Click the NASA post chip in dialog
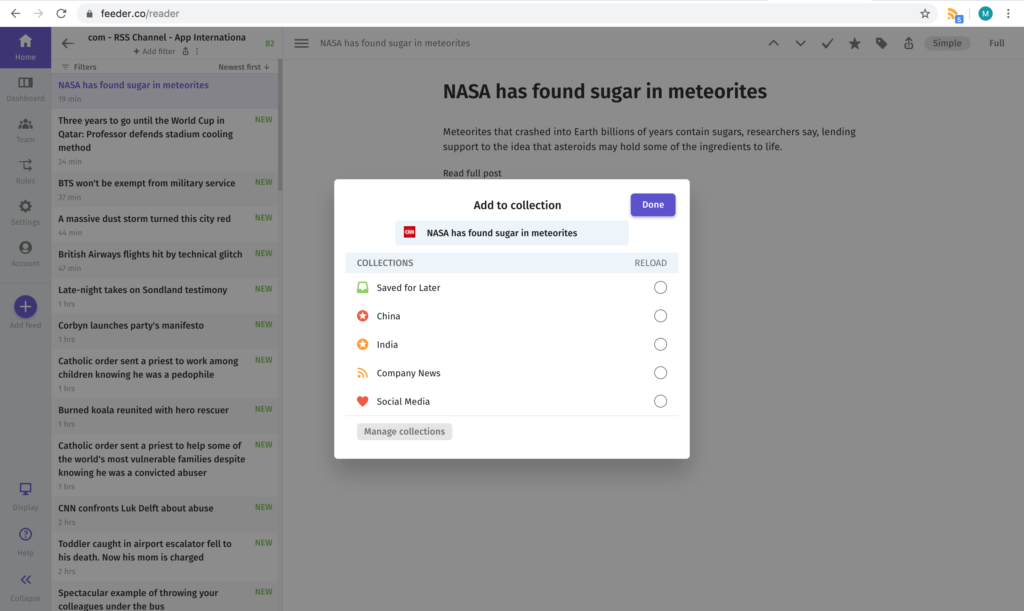1024x611 pixels. coord(512,232)
